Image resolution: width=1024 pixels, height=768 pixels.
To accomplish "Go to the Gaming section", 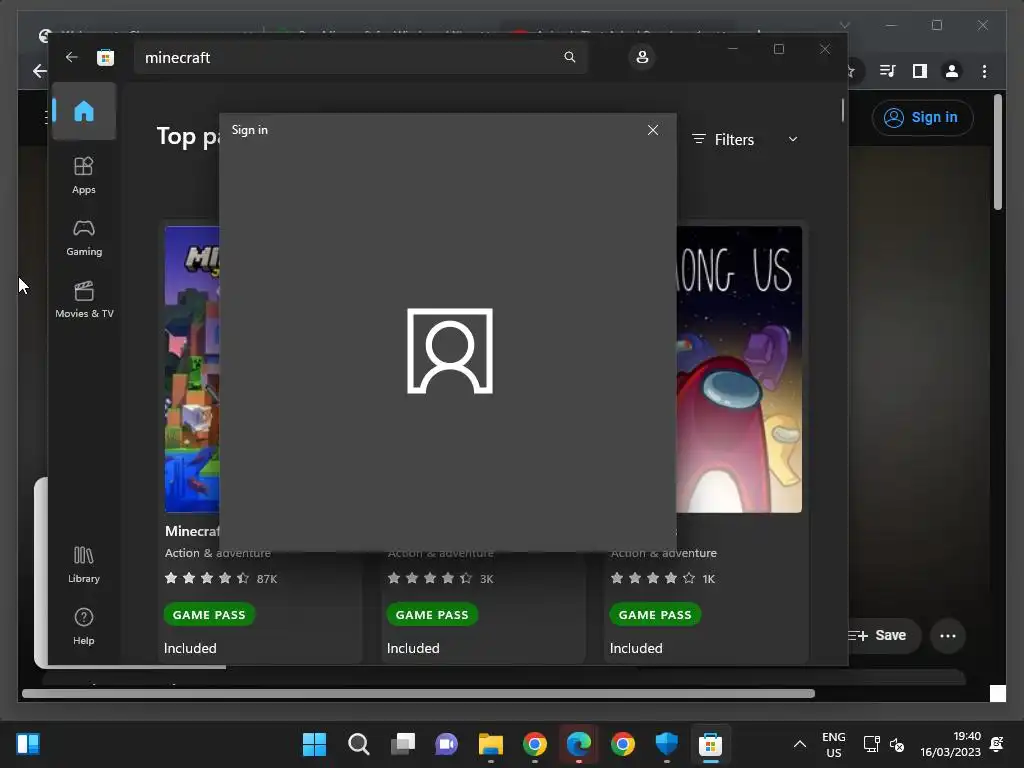I will 84,238.
